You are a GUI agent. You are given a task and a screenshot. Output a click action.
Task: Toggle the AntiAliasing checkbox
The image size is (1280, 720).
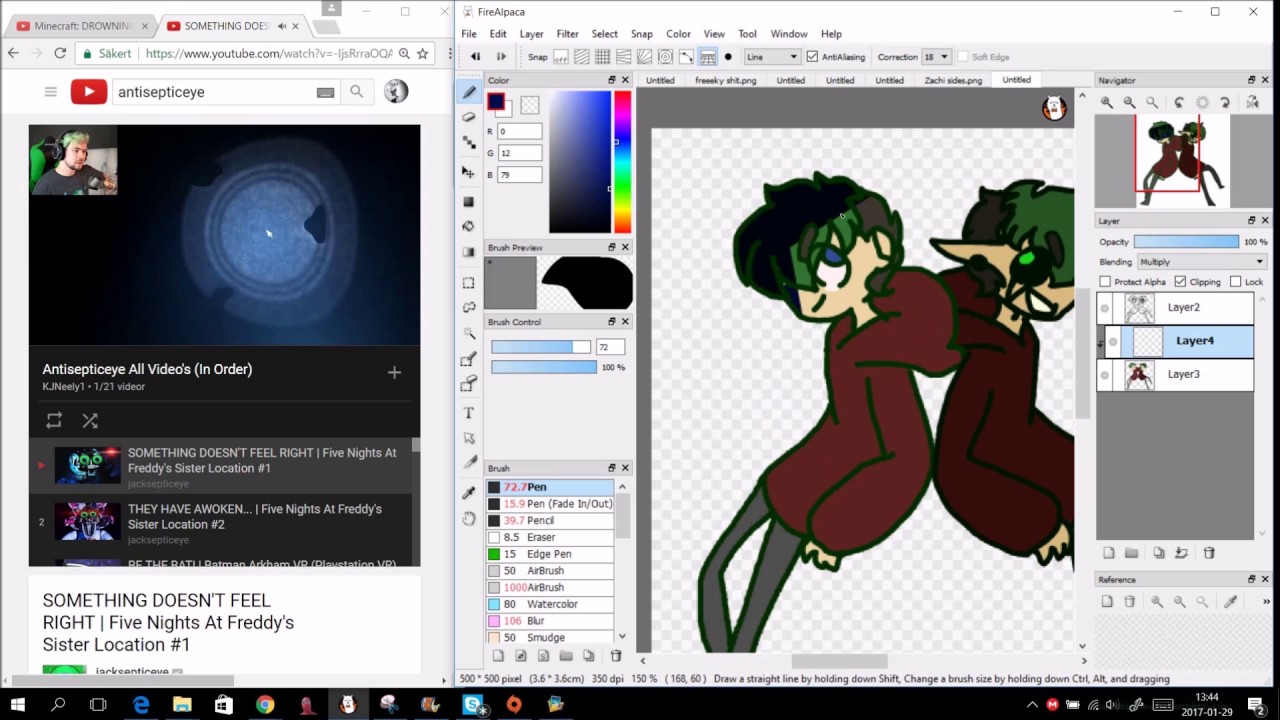[812, 57]
